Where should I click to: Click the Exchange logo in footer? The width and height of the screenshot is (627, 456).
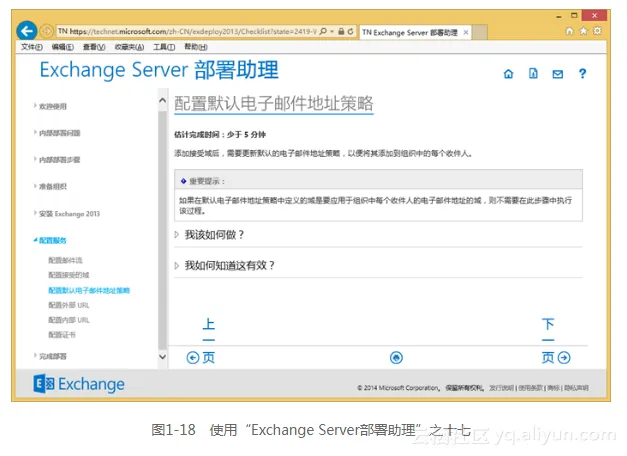[80, 384]
